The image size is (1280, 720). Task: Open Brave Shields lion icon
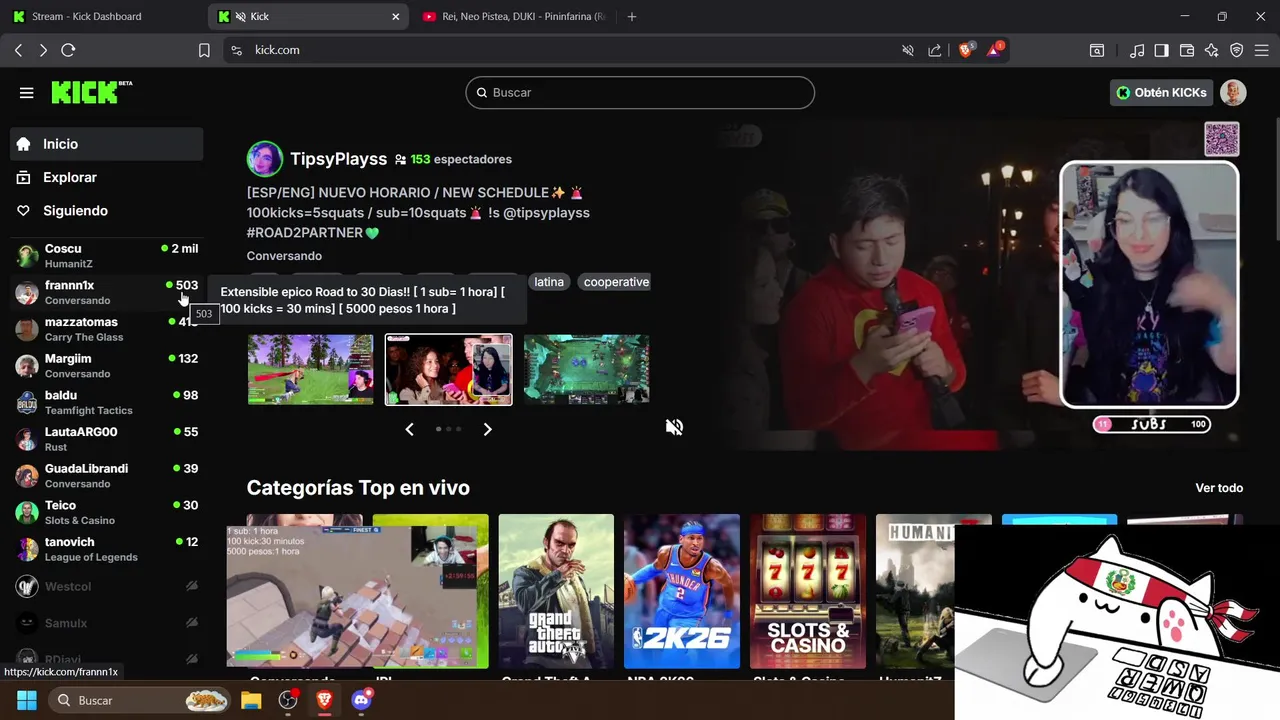point(966,50)
